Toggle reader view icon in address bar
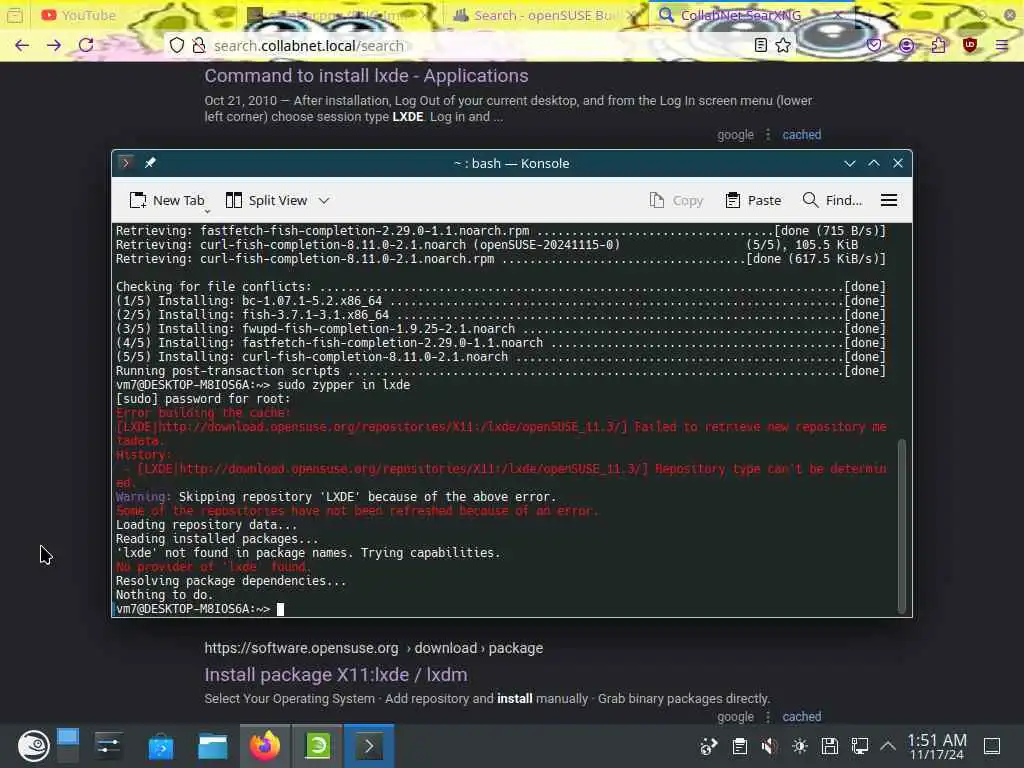The width and height of the screenshot is (1024, 768). tap(760, 45)
